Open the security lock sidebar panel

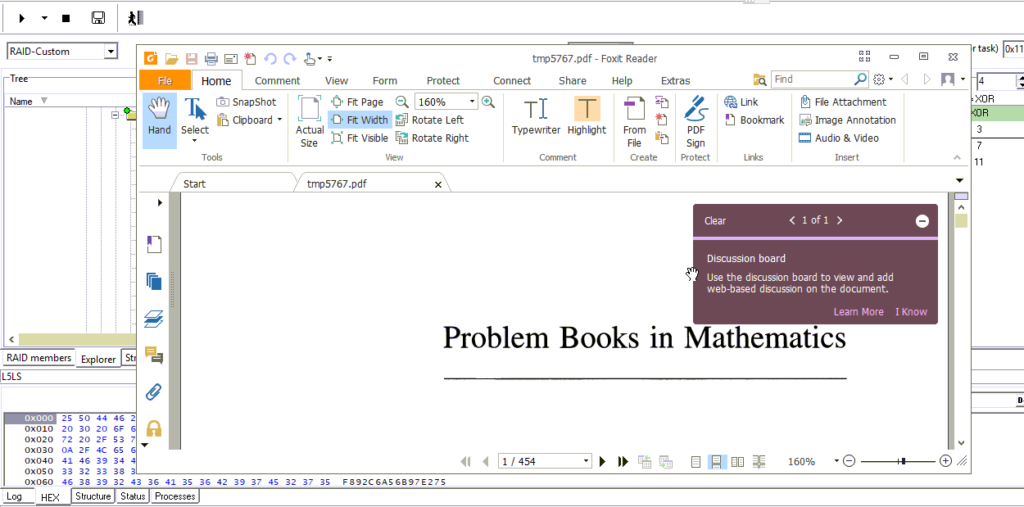(153, 429)
